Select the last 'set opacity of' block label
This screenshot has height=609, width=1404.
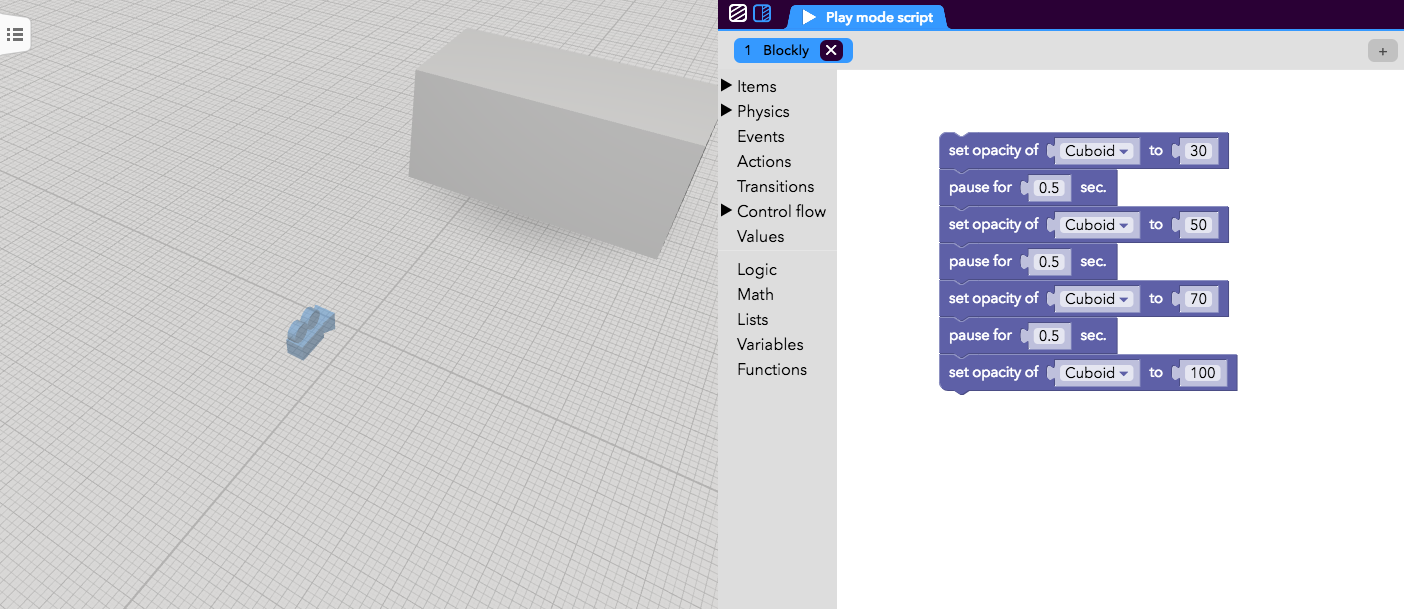pos(993,372)
